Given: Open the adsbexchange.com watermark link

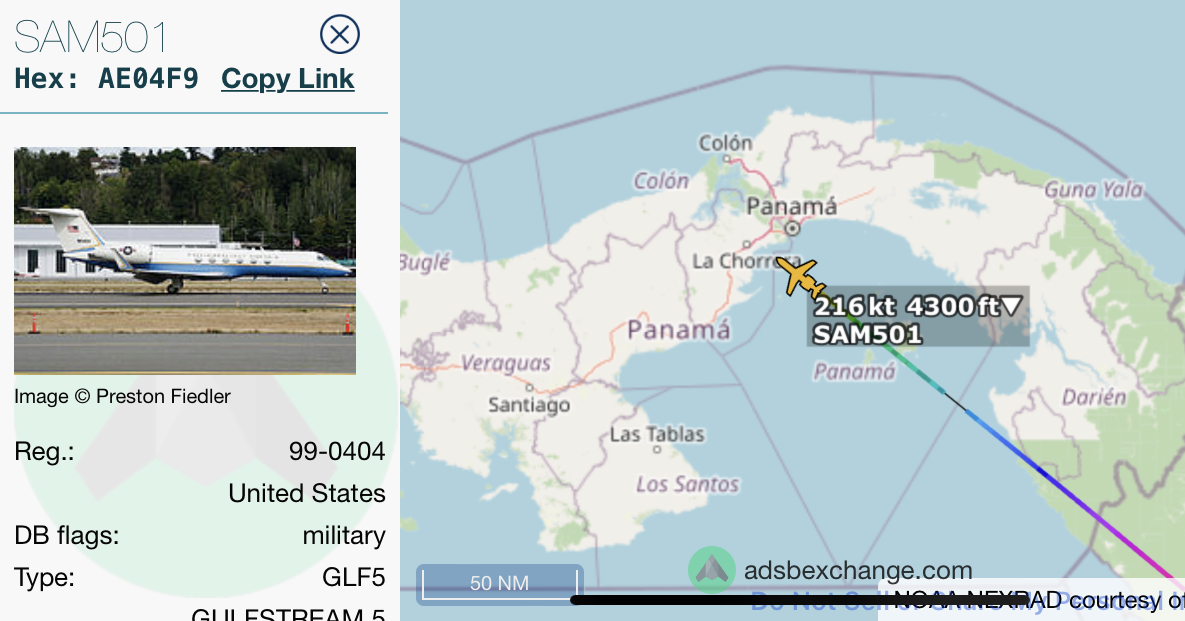Looking at the screenshot, I should pyautogui.click(x=858, y=570).
